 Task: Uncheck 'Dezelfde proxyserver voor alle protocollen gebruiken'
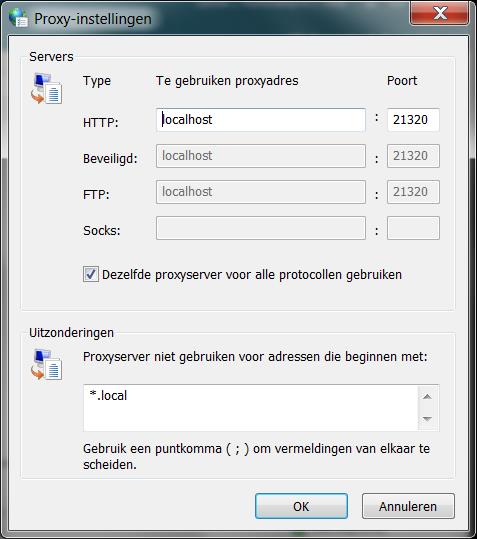[91, 274]
